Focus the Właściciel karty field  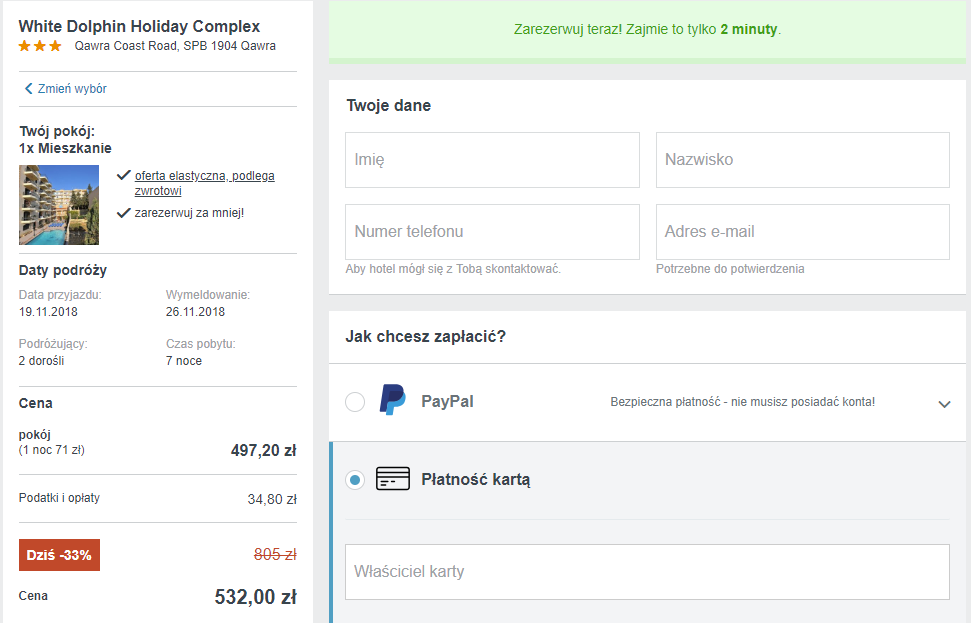click(647, 572)
